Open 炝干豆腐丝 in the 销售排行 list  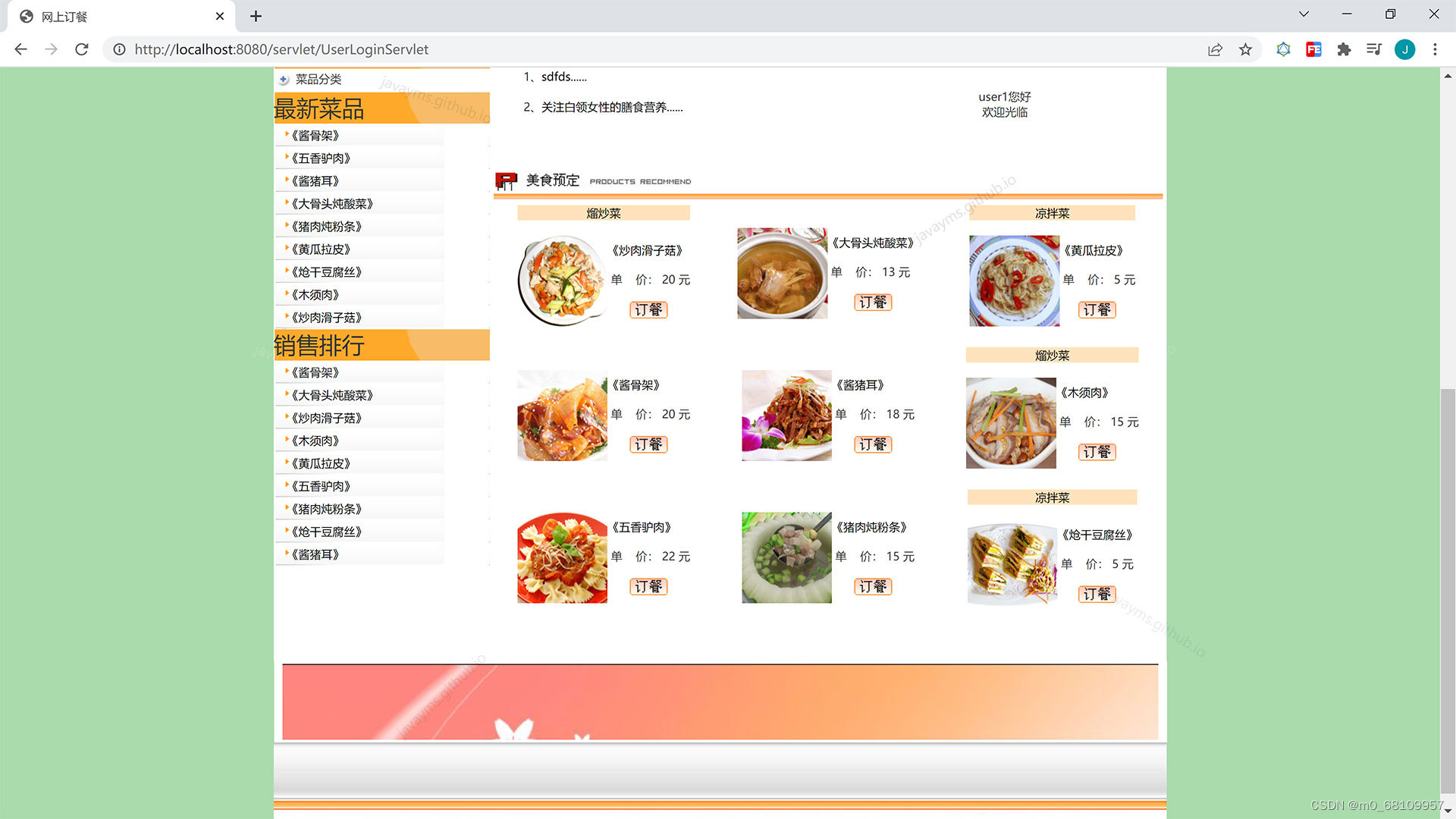click(x=327, y=532)
